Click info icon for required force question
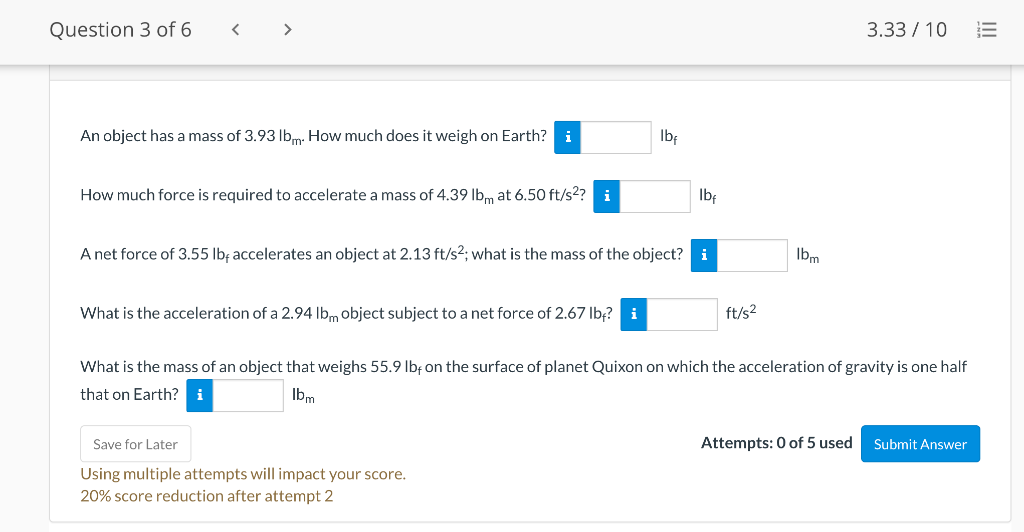1024x532 pixels. click(x=606, y=196)
